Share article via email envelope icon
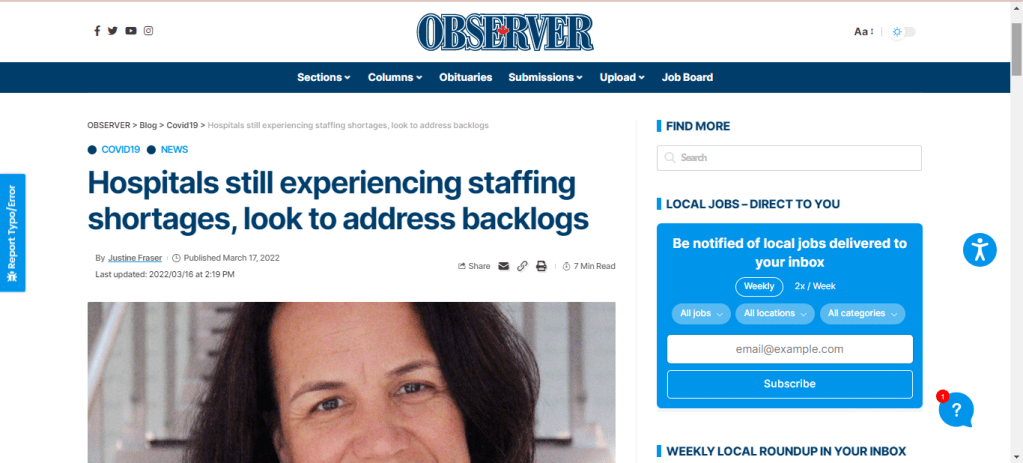This screenshot has height=463, width=1023. [504, 266]
